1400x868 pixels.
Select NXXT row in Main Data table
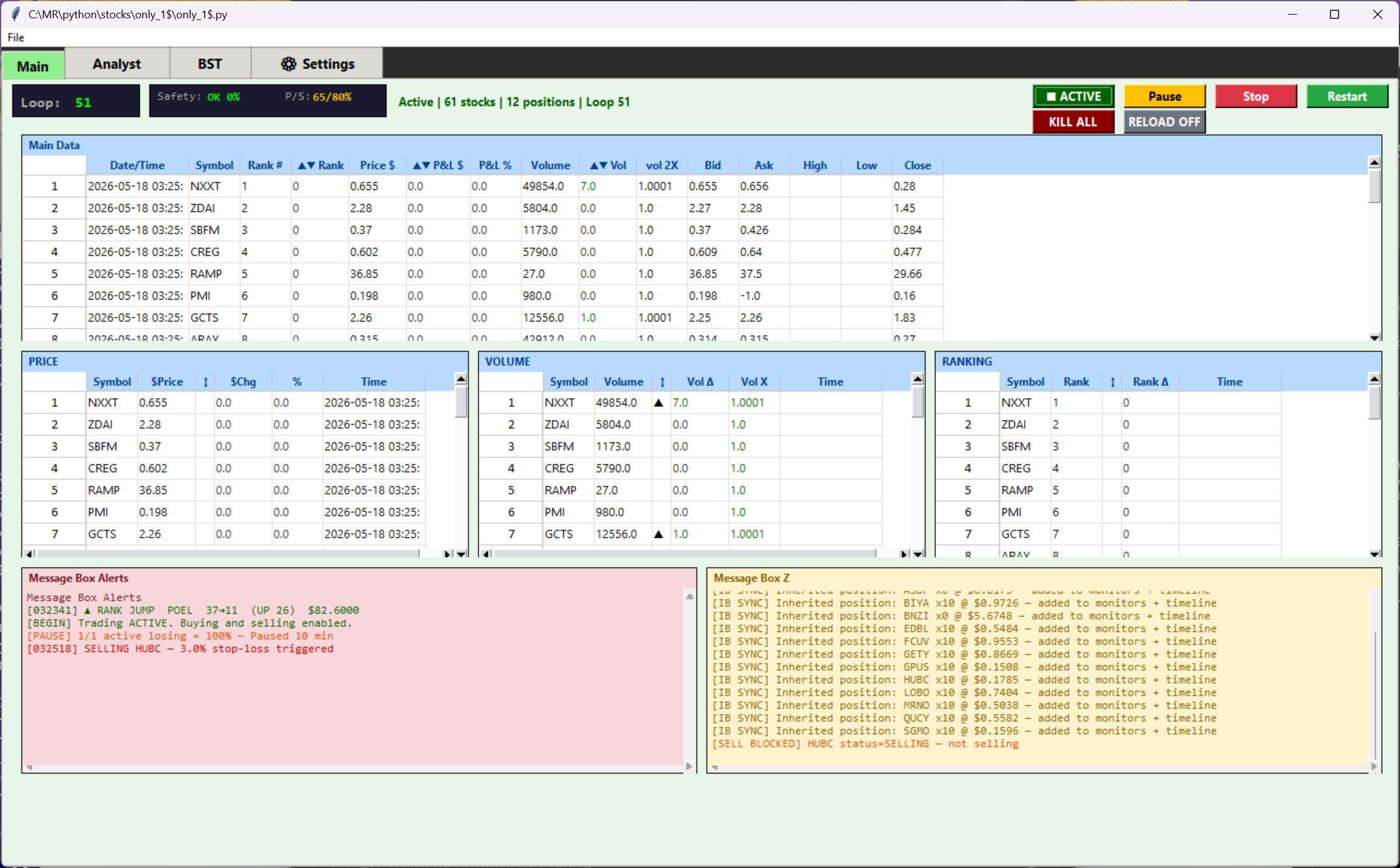[483, 186]
